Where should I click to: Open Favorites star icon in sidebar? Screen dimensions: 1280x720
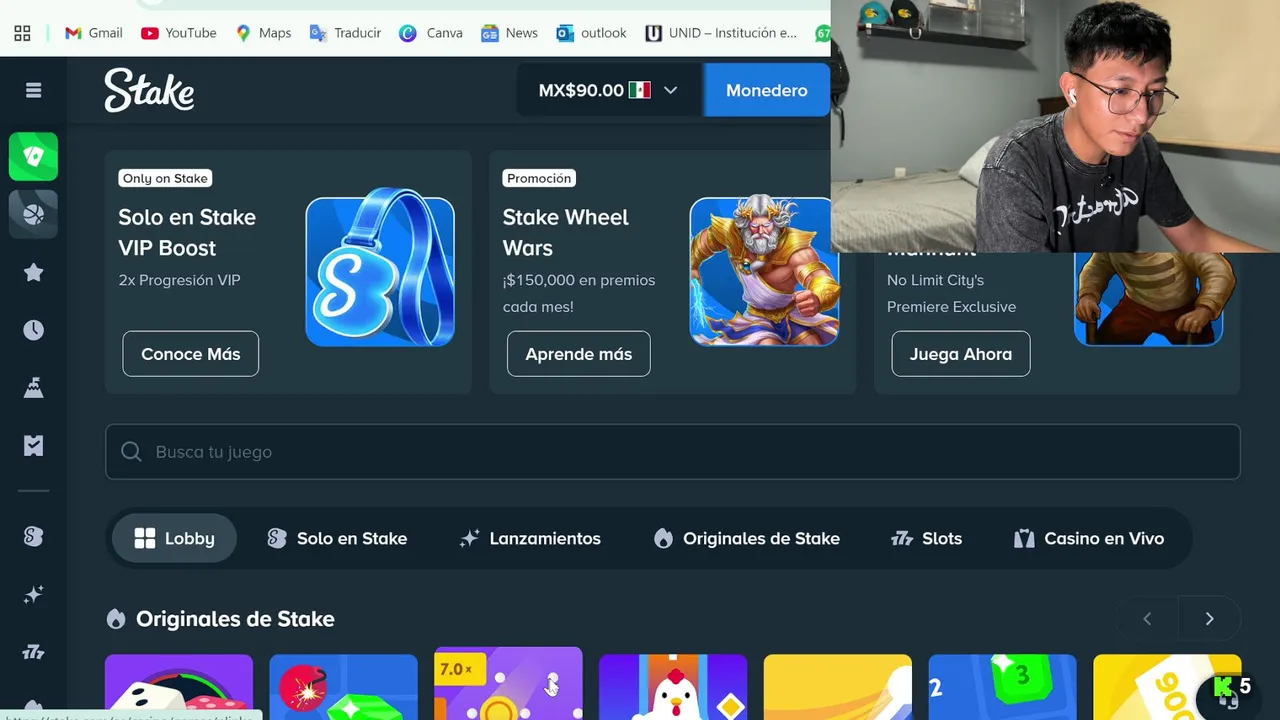click(33, 272)
